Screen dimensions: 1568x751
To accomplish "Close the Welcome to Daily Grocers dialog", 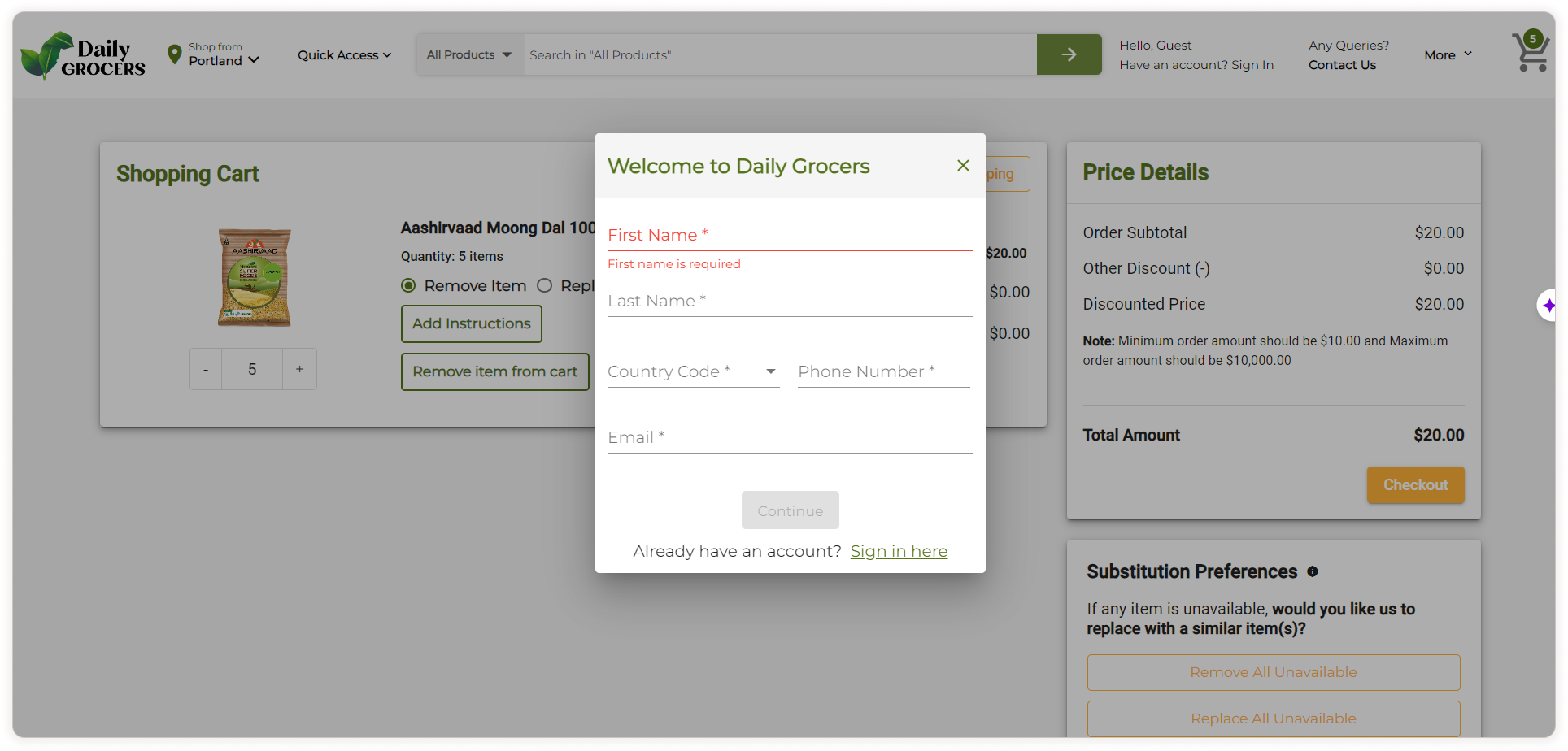I will click(x=963, y=166).
